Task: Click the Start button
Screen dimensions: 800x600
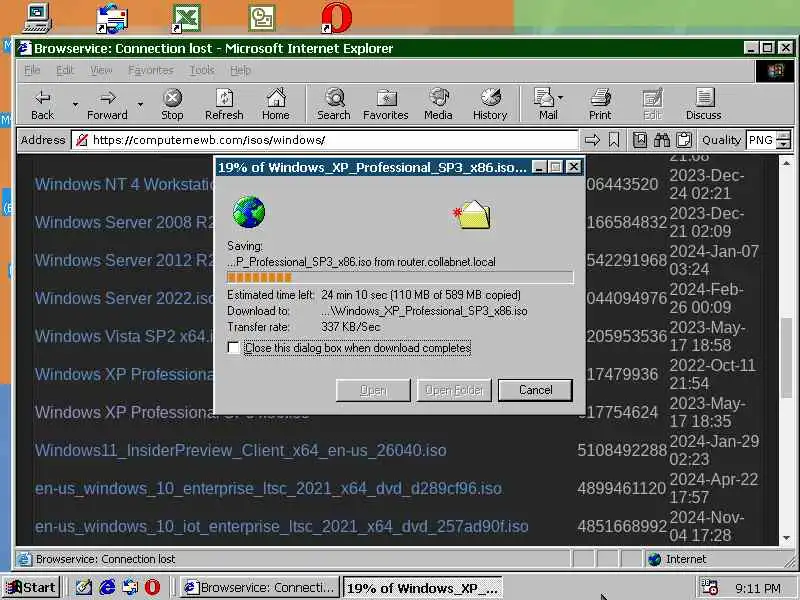Action: (32, 587)
